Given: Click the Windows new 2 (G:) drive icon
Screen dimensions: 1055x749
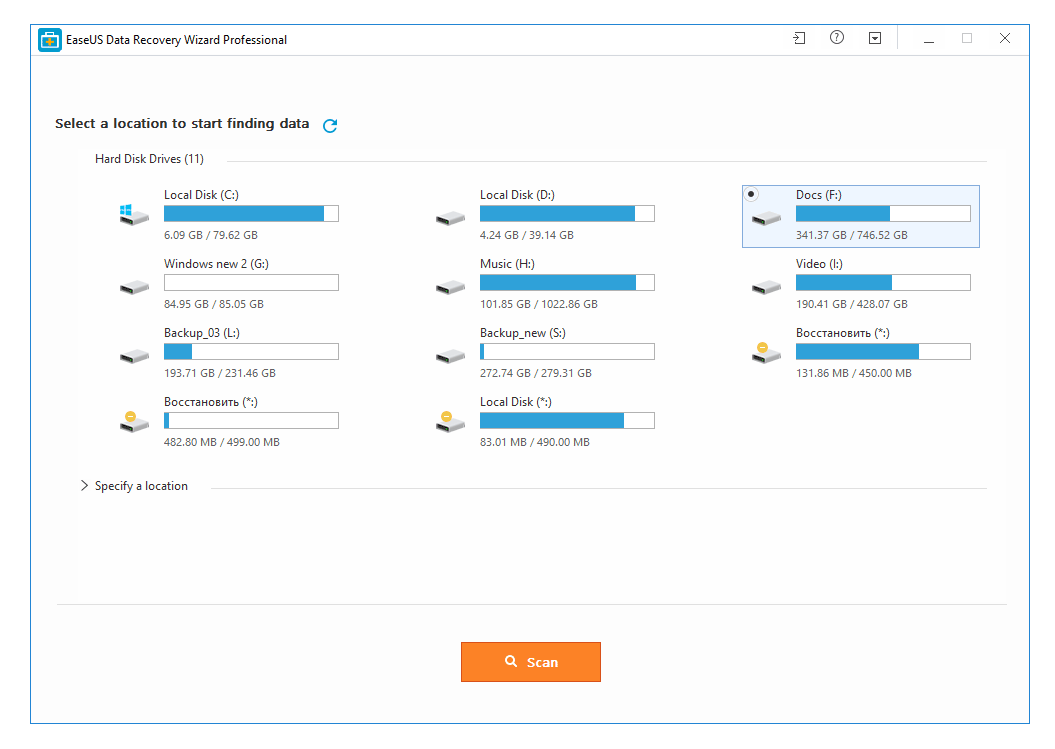Looking at the screenshot, I should coord(134,288).
